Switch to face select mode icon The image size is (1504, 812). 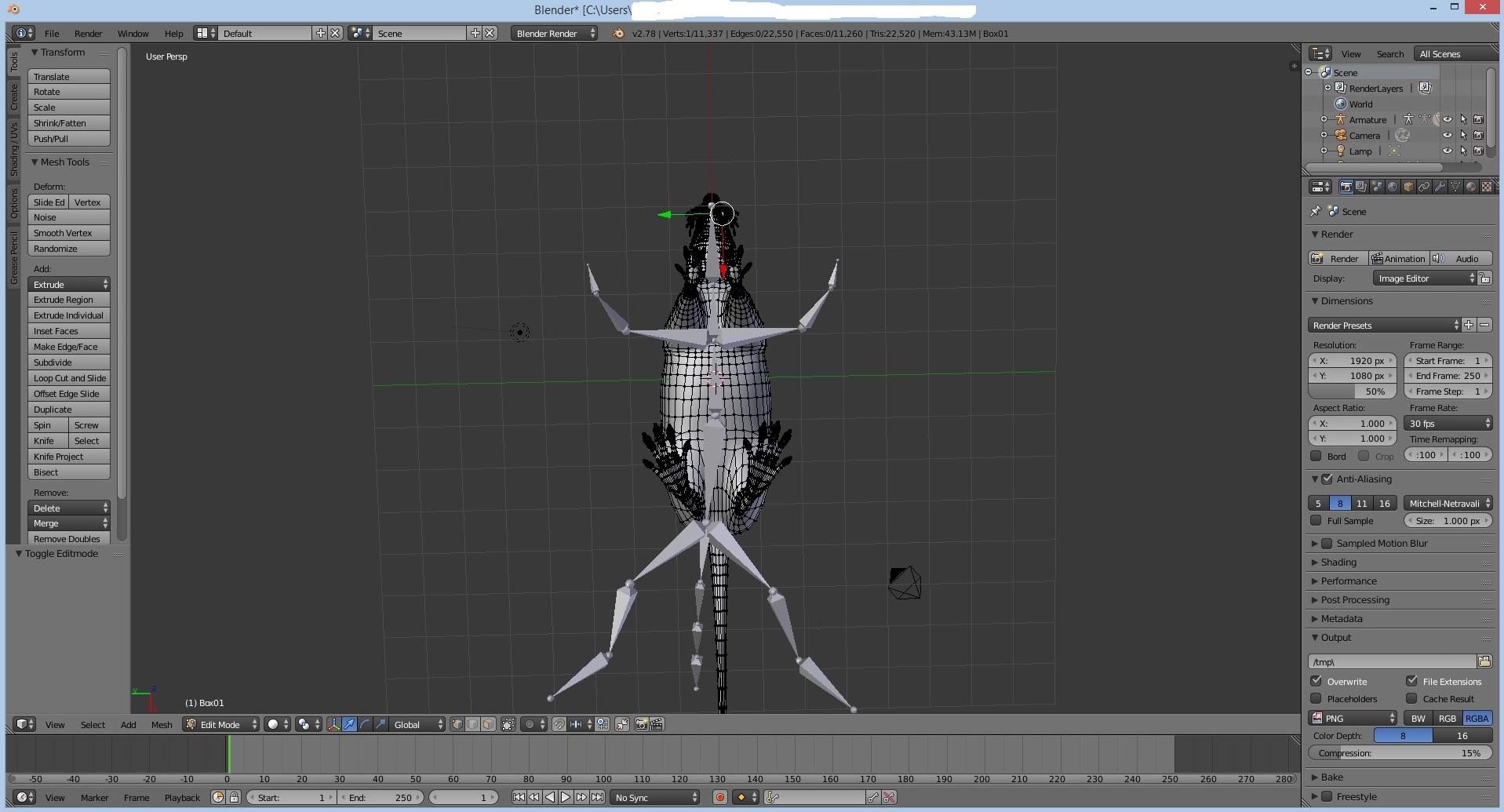pos(488,724)
